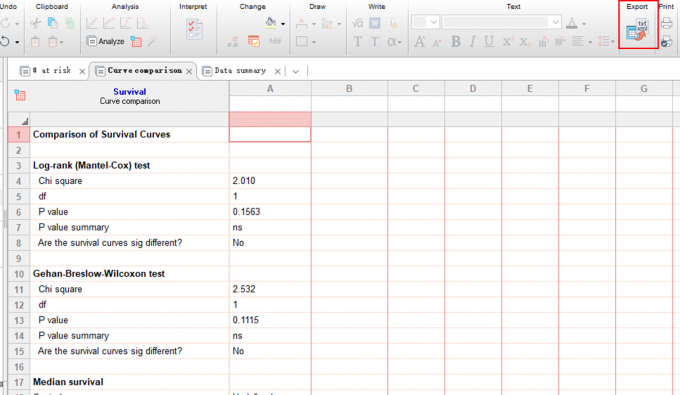Click the red table icon beside Survival
Screen dimensions: 680x395
(20, 95)
